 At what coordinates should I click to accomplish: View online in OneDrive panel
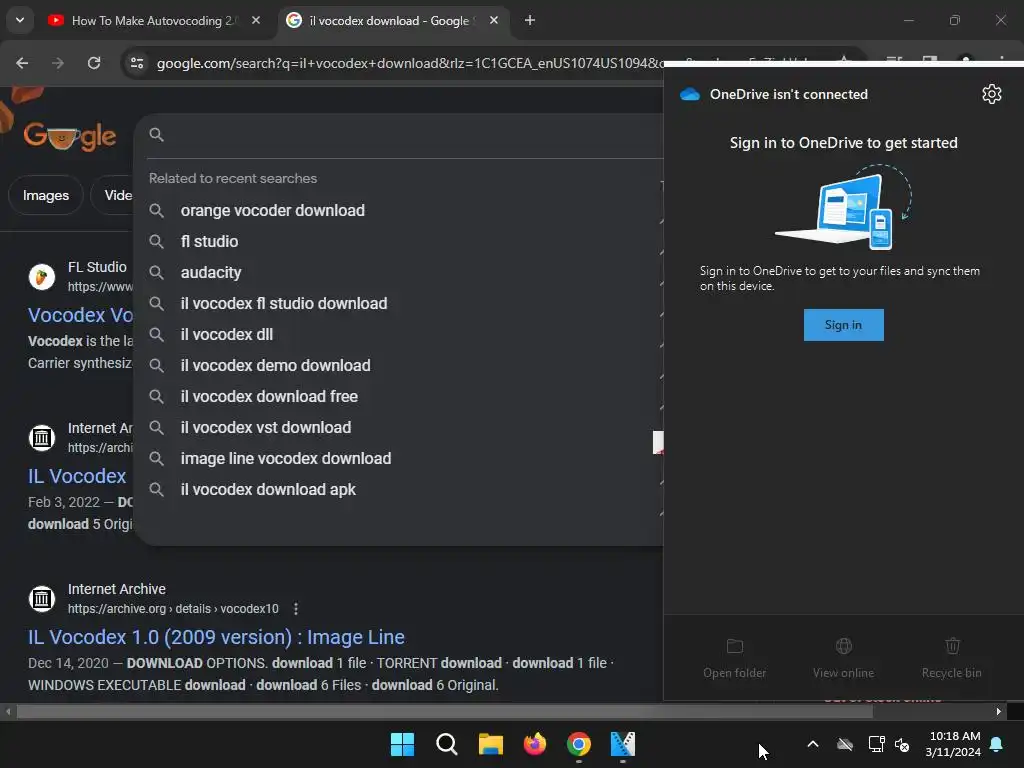pyautogui.click(x=843, y=658)
